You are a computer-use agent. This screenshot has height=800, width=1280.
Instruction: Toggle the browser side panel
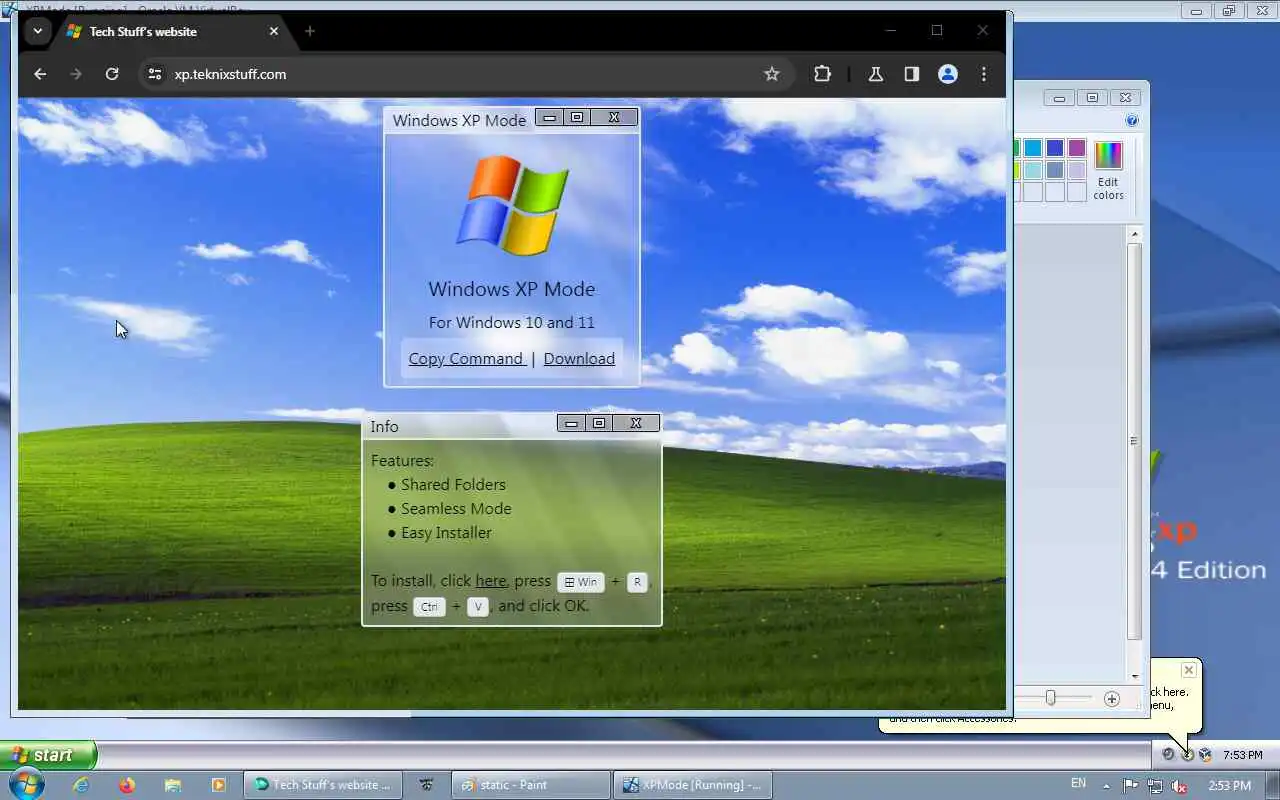pos(911,74)
